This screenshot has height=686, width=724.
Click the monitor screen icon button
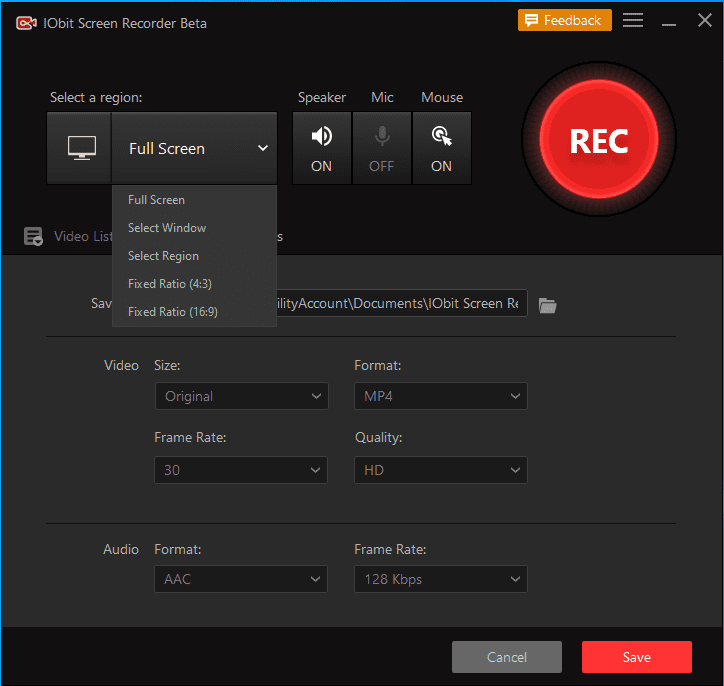click(x=79, y=148)
